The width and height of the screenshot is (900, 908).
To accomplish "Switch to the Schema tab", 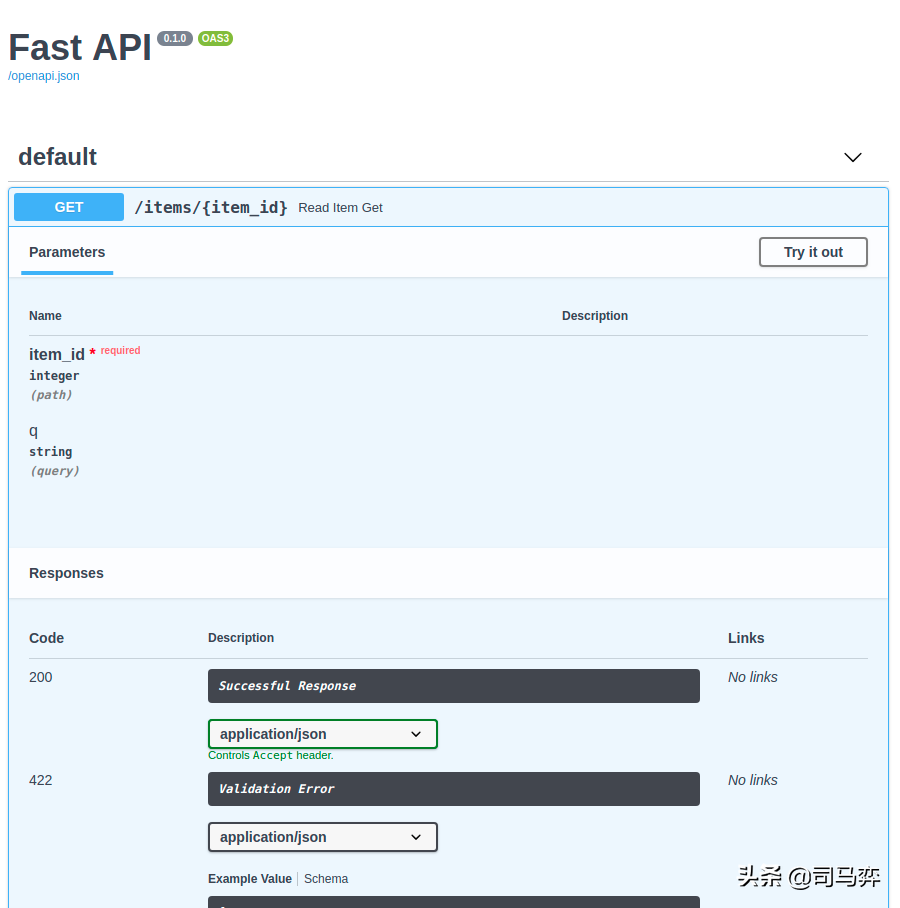I will point(326,879).
